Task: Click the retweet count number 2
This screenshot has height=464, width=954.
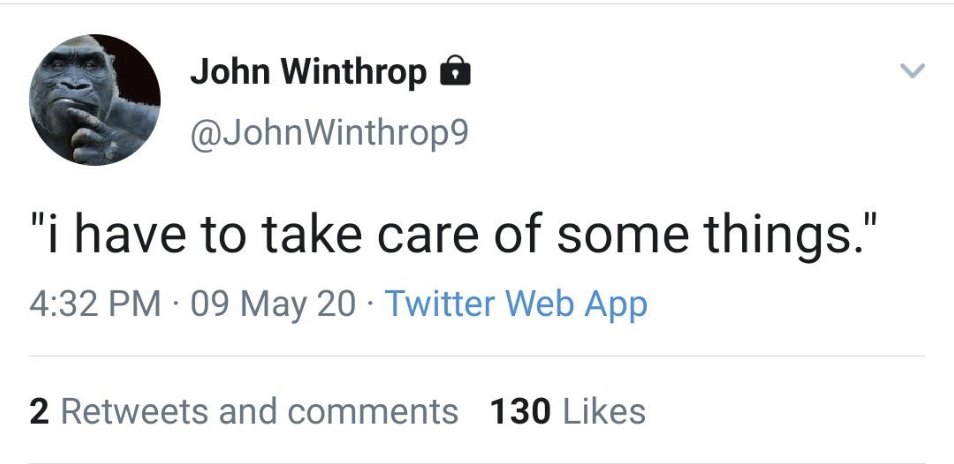Action: click(x=39, y=411)
